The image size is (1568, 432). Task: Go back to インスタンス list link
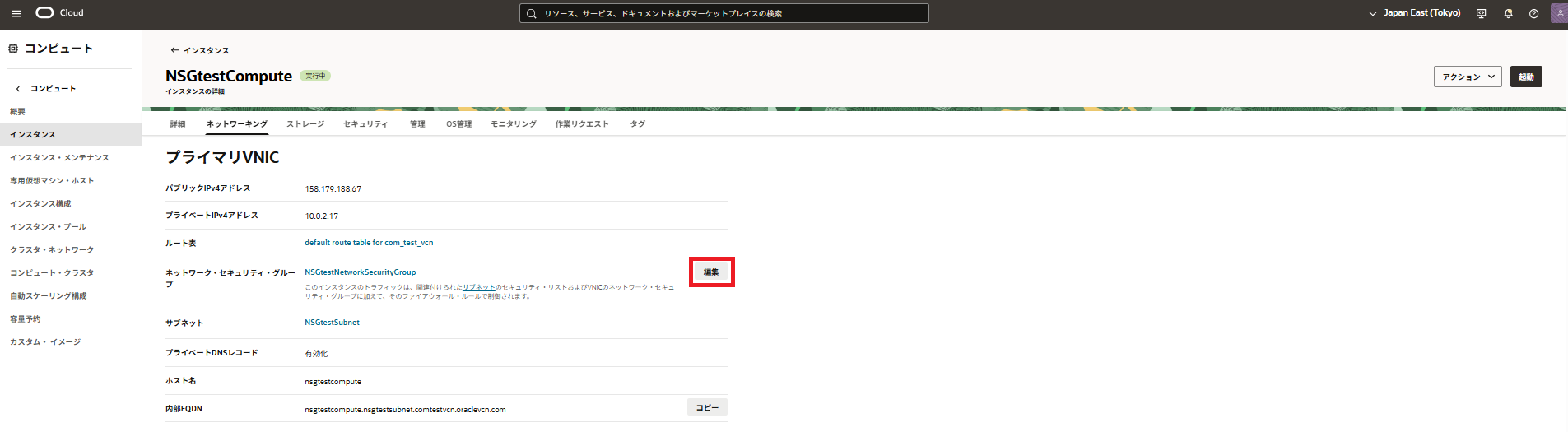199,50
